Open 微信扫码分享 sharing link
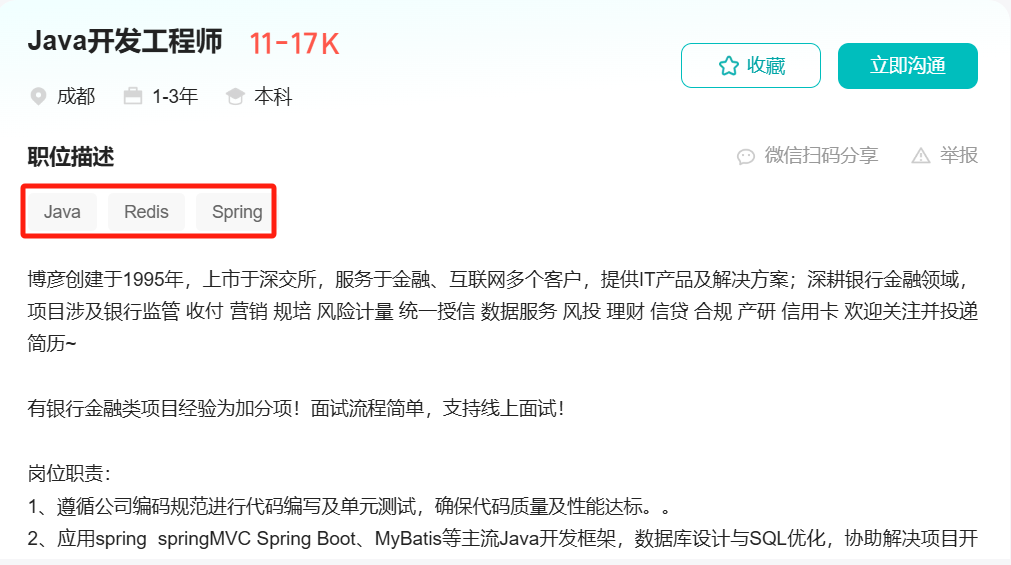Image resolution: width=1011 pixels, height=565 pixels. (821, 155)
